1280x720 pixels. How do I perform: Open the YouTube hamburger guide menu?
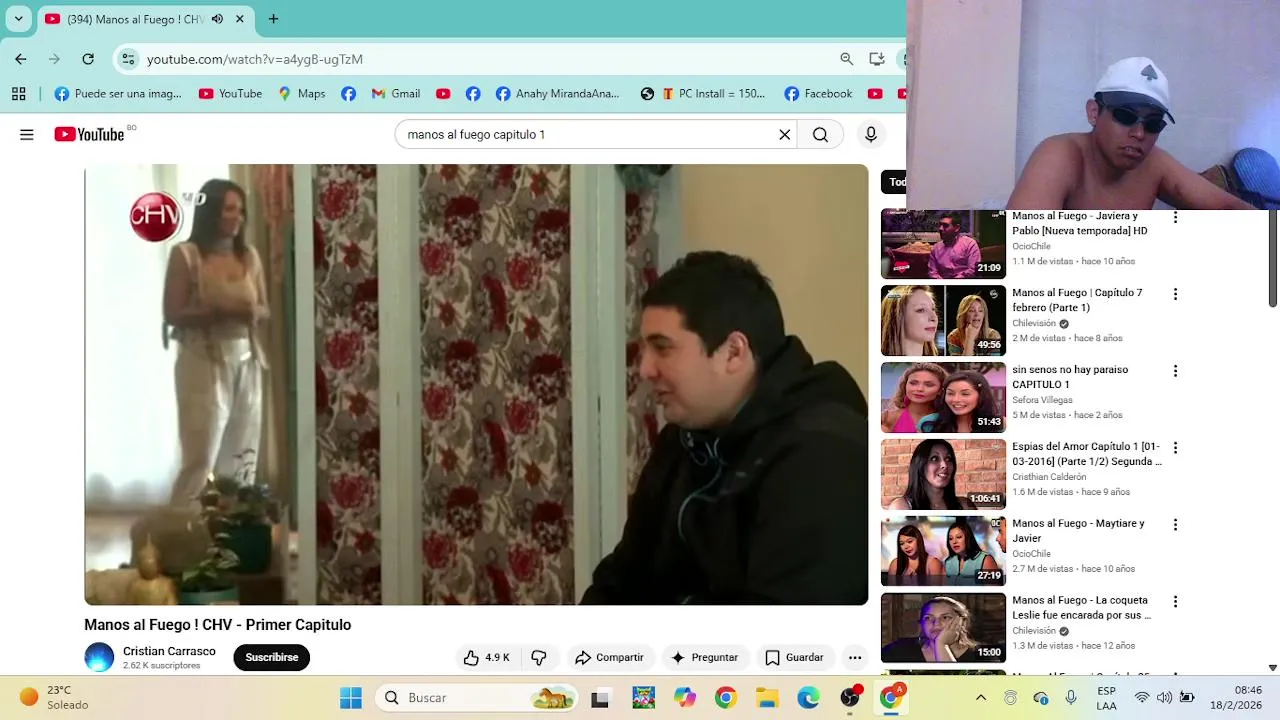[x=27, y=134]
